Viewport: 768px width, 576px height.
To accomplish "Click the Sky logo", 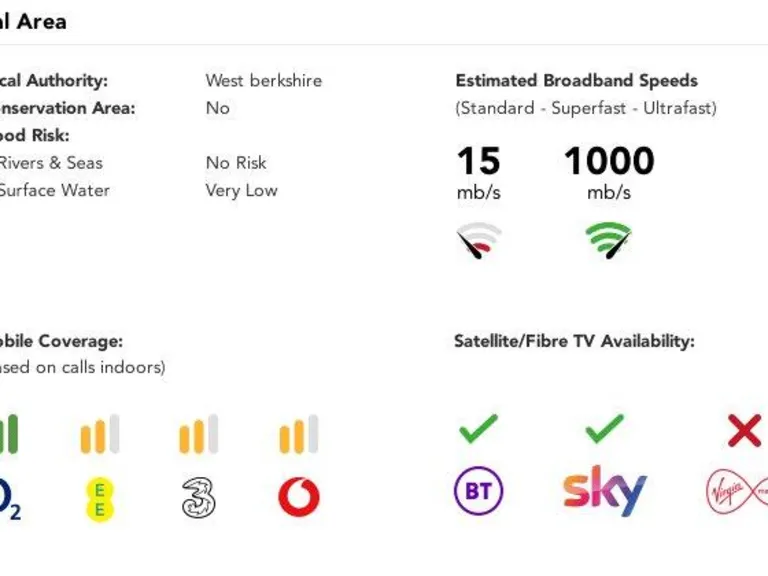I will (605, 491).
